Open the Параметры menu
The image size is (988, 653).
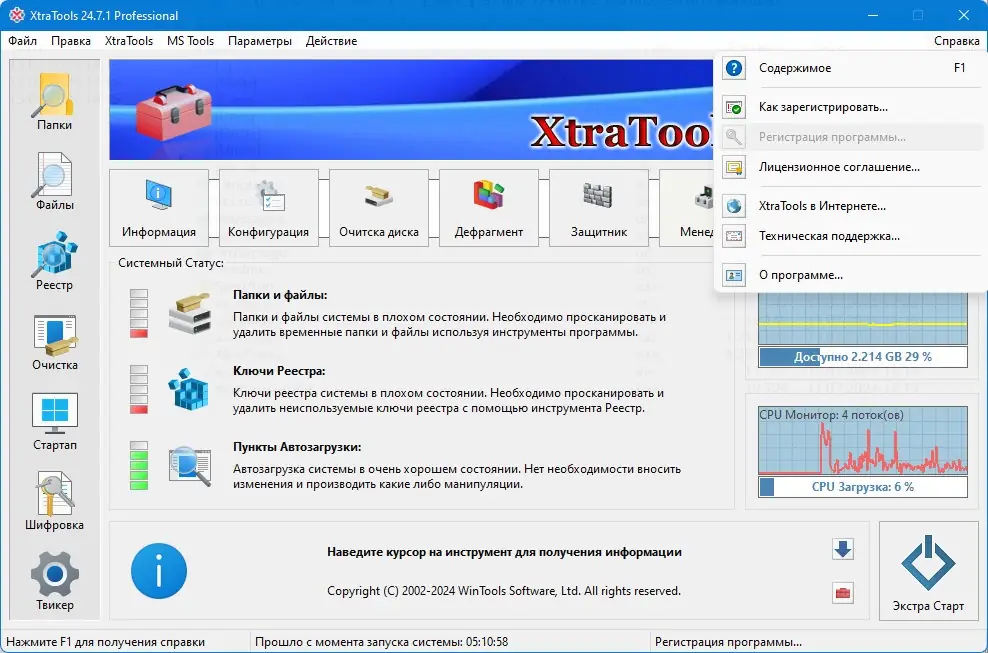(x=260, y=41)
